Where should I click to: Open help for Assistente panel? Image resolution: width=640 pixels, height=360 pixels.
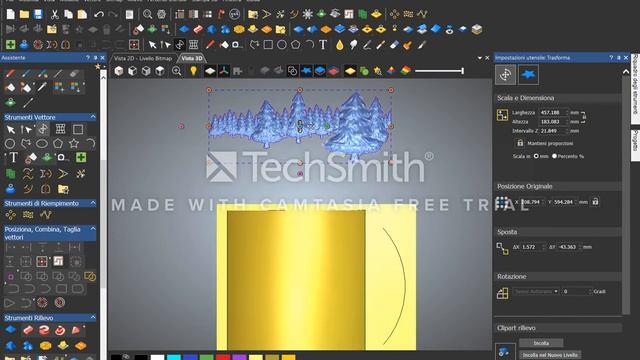click(88, 58)
